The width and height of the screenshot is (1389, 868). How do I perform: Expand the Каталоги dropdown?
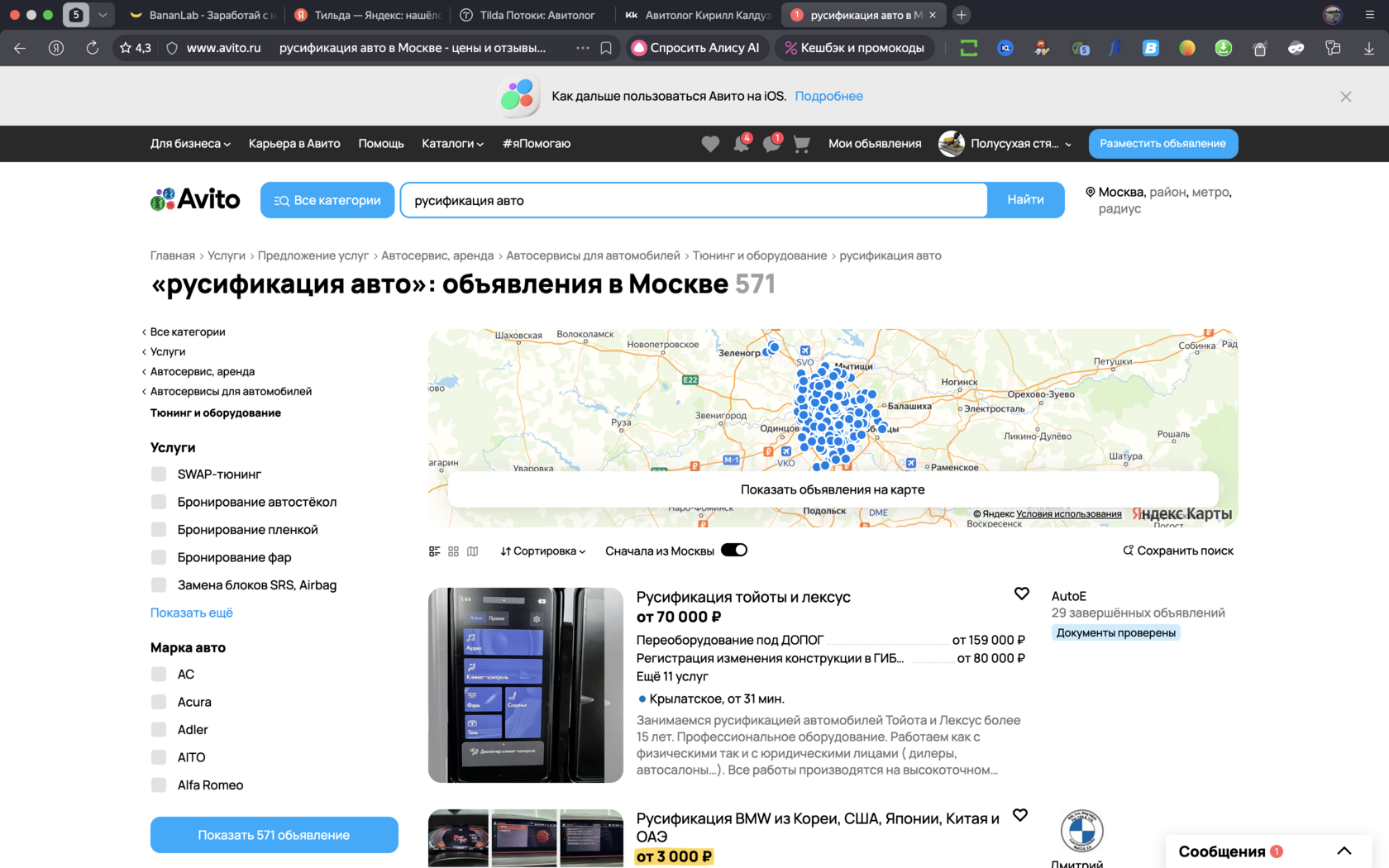(x=452, y=144)
